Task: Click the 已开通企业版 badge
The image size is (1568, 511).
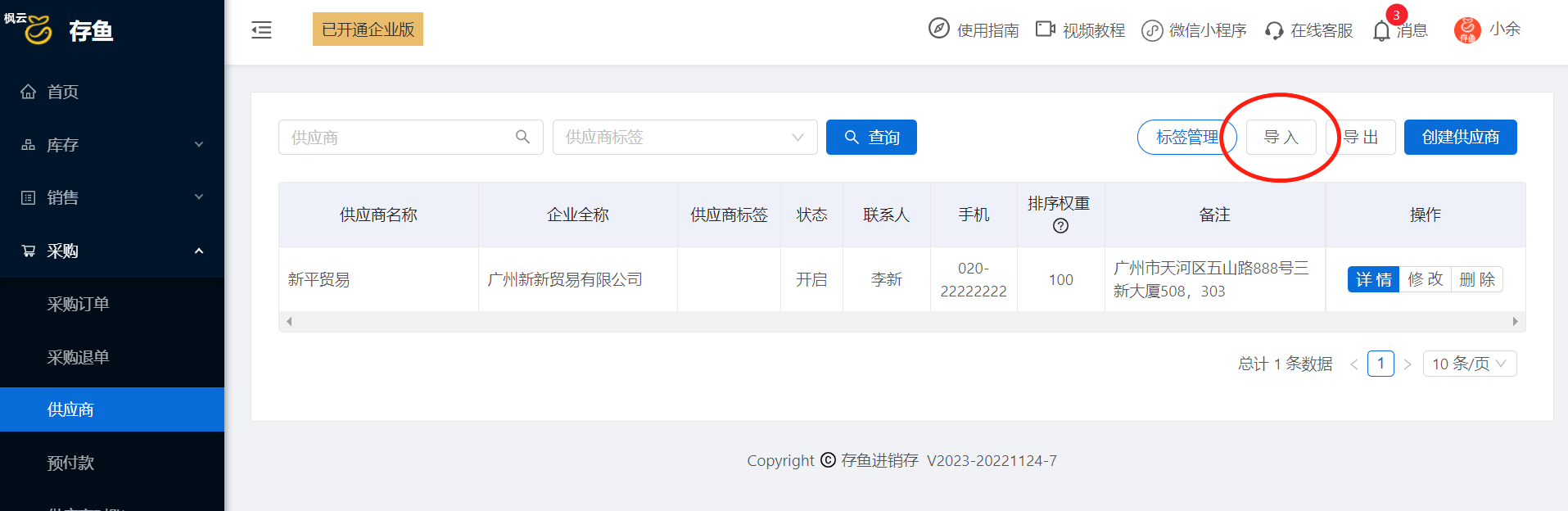Action: (368, 29)
